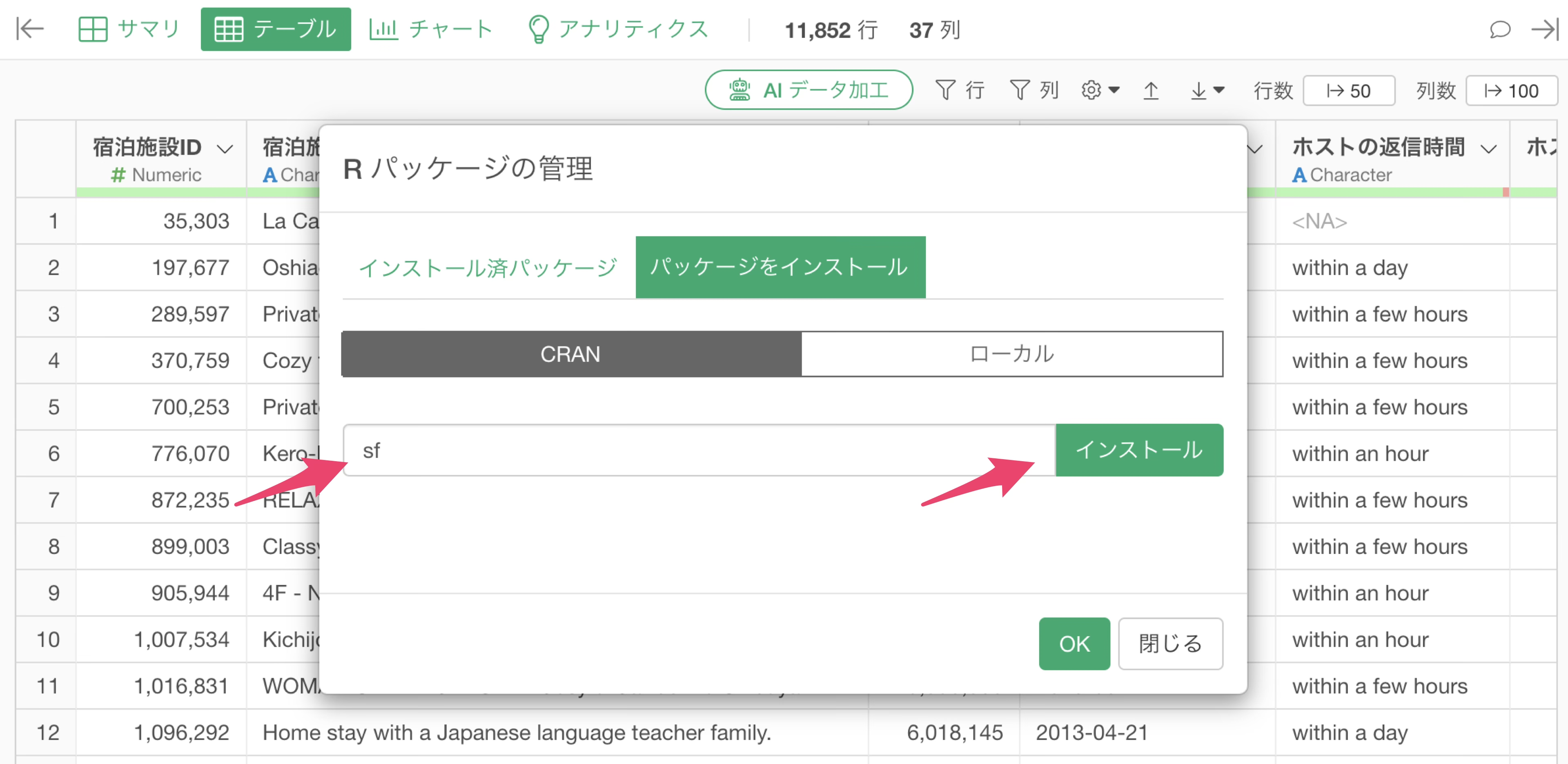
Task: Open the チャート view tab
Action: (x=431, y=29)
